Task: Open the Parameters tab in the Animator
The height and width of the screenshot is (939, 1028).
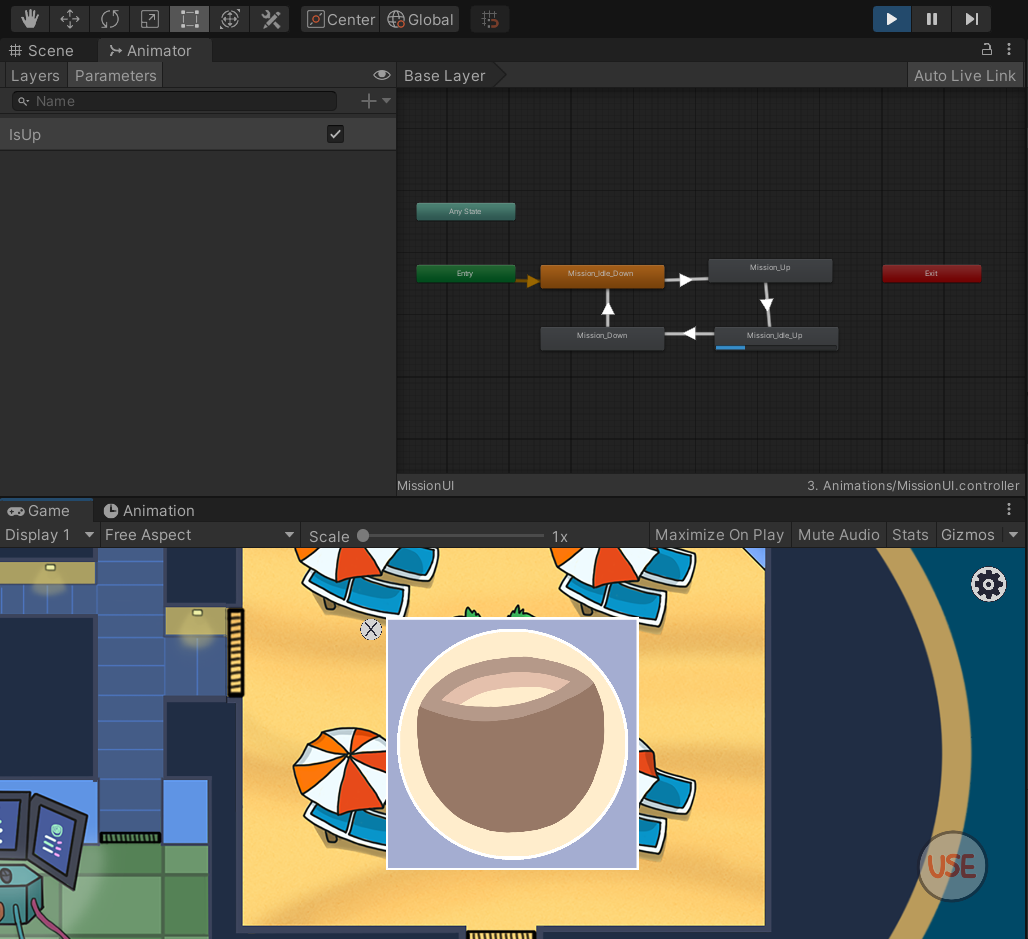Action: pos(115,75)
